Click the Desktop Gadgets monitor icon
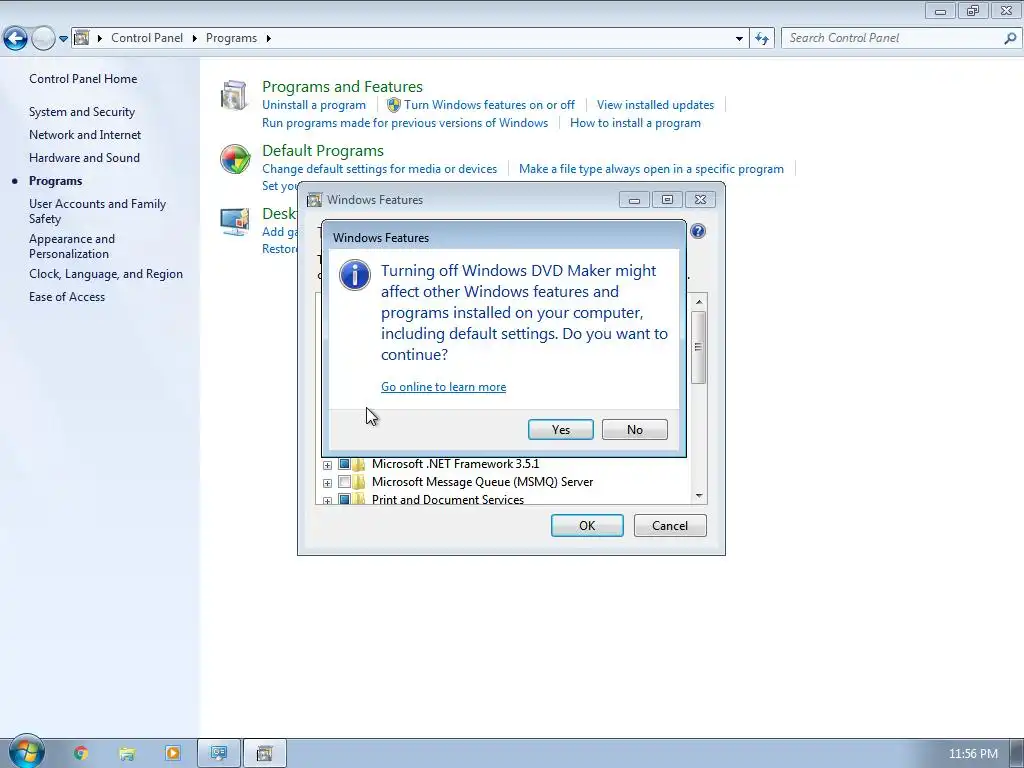This screenshot has width=1024, height=768. [234, 222]
